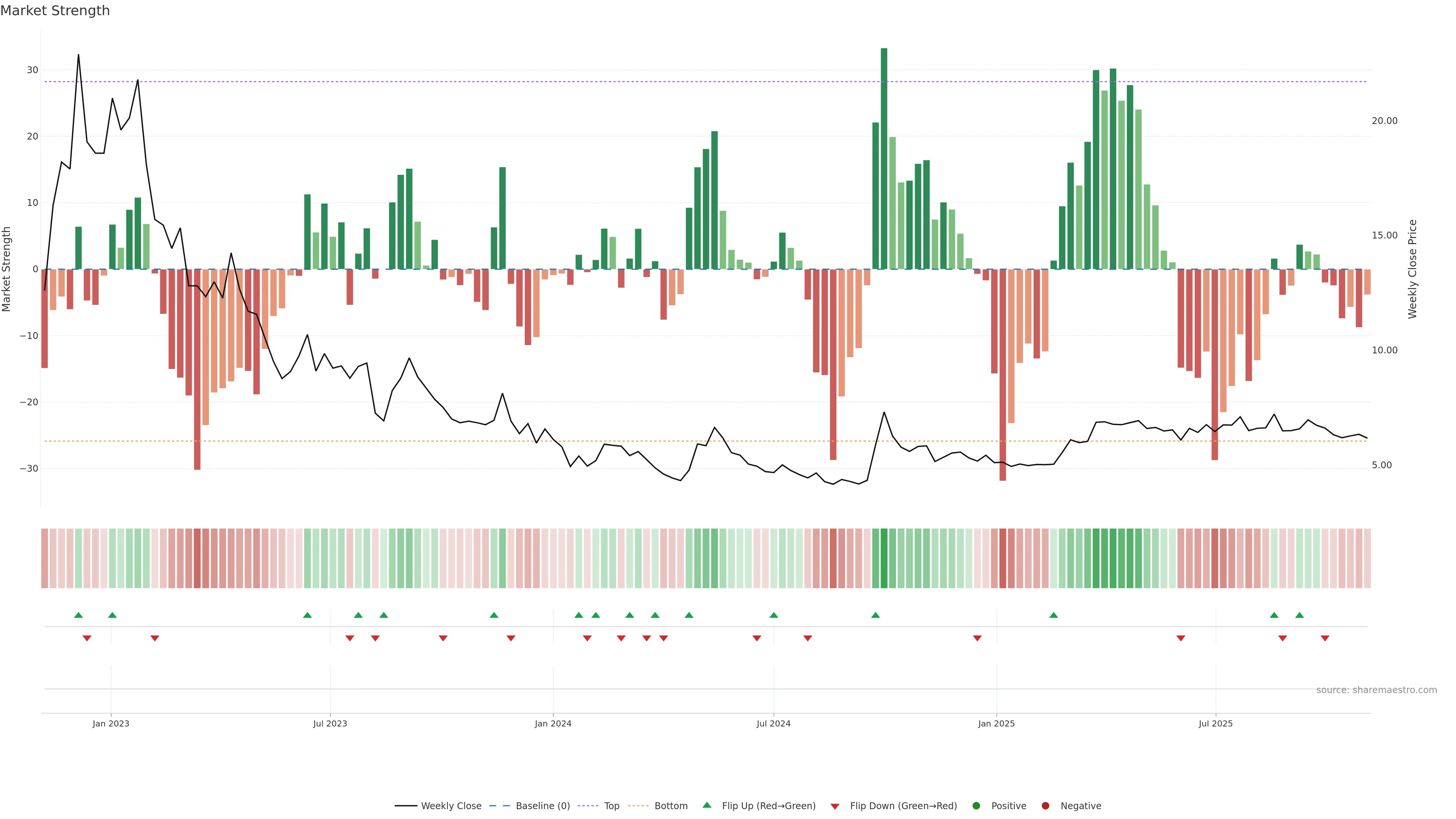Click the last green flip-up triangle marker
This screenshot has width=1456, height=819.
tap(1299, 615)
